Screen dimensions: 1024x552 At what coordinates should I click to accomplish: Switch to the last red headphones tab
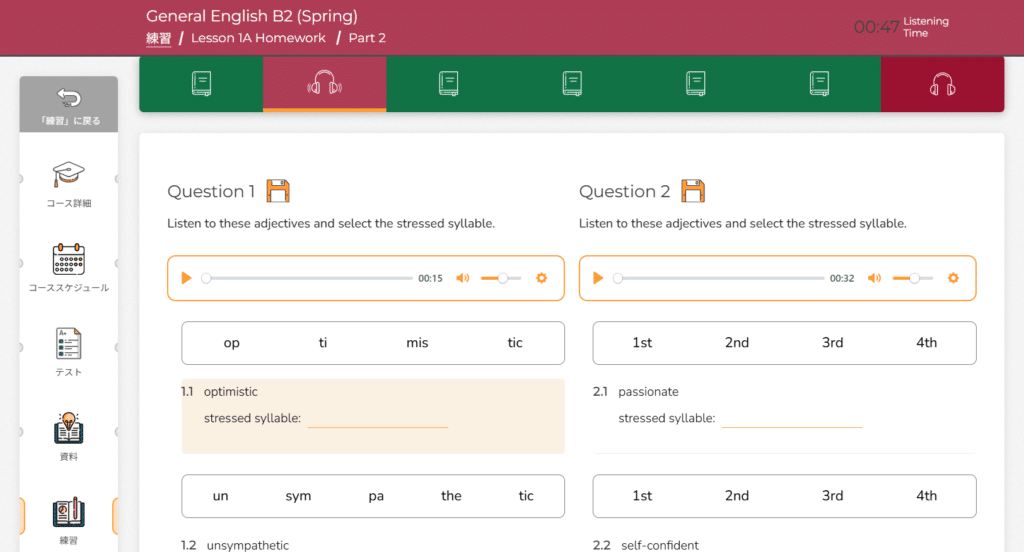tap(942, 84)
